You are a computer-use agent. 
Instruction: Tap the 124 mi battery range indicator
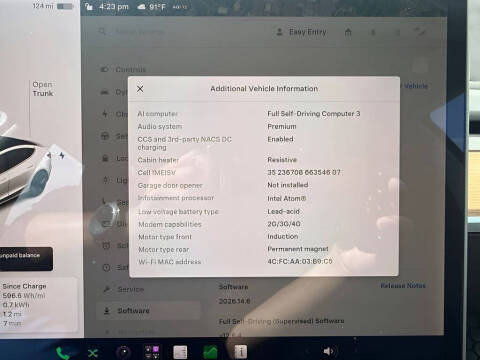point(53,6)
